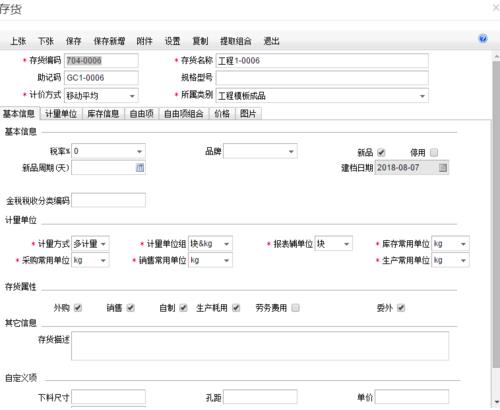Viewport: 500px width, 410px height.
Task: Click the scrollbar down arrow
Action: pos(496,402)
